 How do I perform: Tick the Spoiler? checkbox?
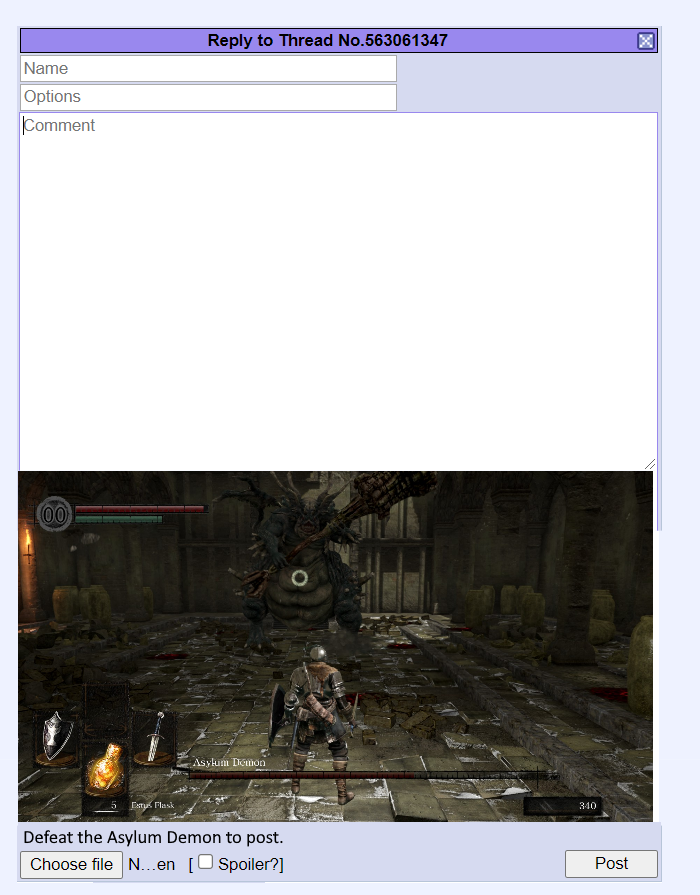click(206, 861)
